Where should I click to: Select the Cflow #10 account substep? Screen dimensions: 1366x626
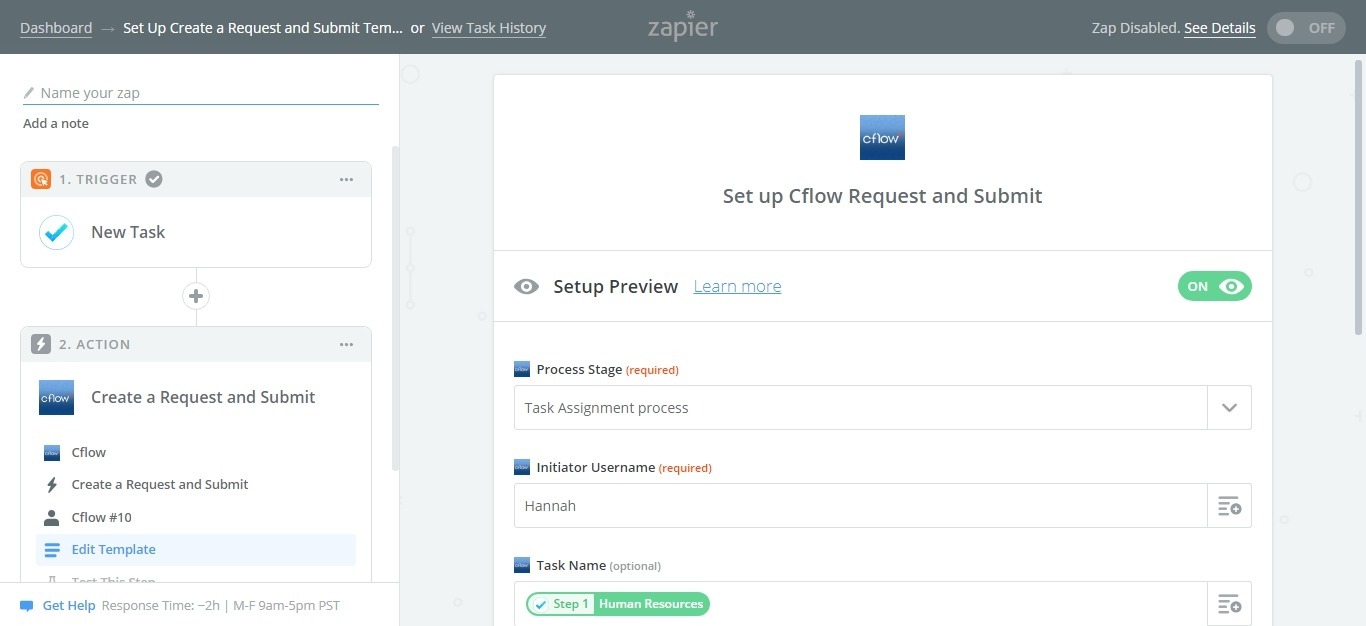pos(196,517)
